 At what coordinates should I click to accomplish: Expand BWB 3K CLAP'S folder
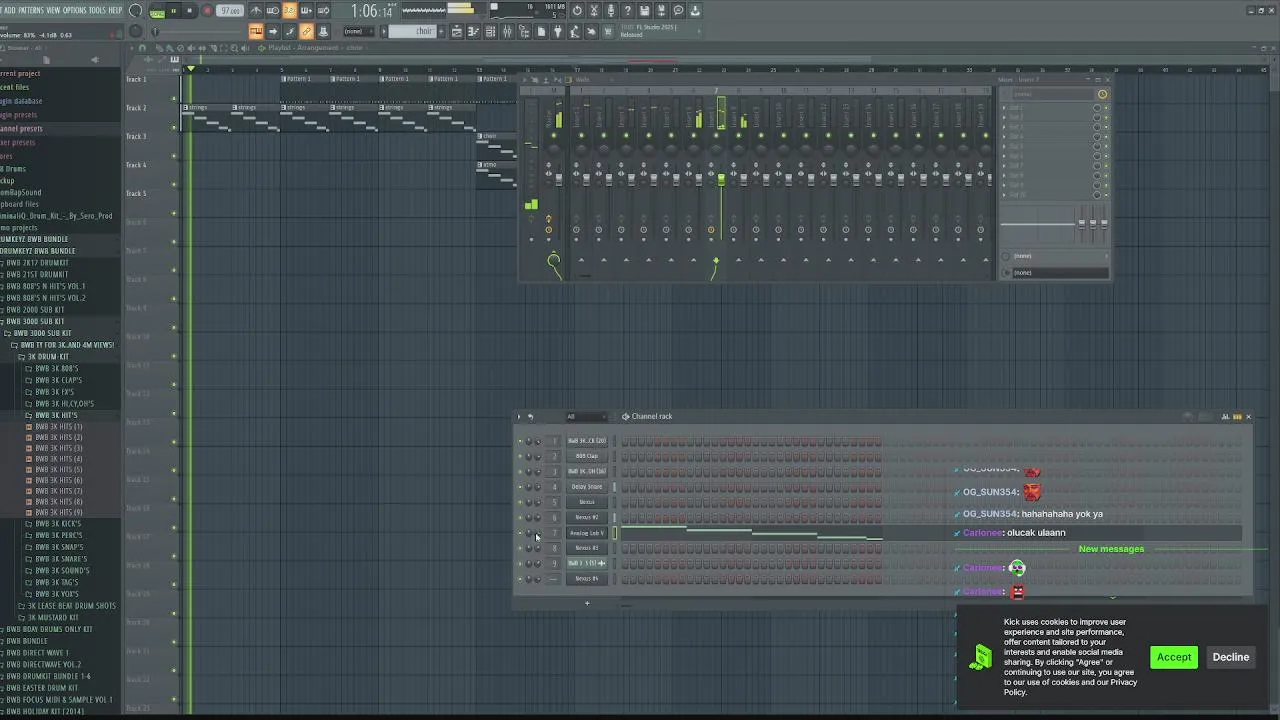(x=58, y=380)
